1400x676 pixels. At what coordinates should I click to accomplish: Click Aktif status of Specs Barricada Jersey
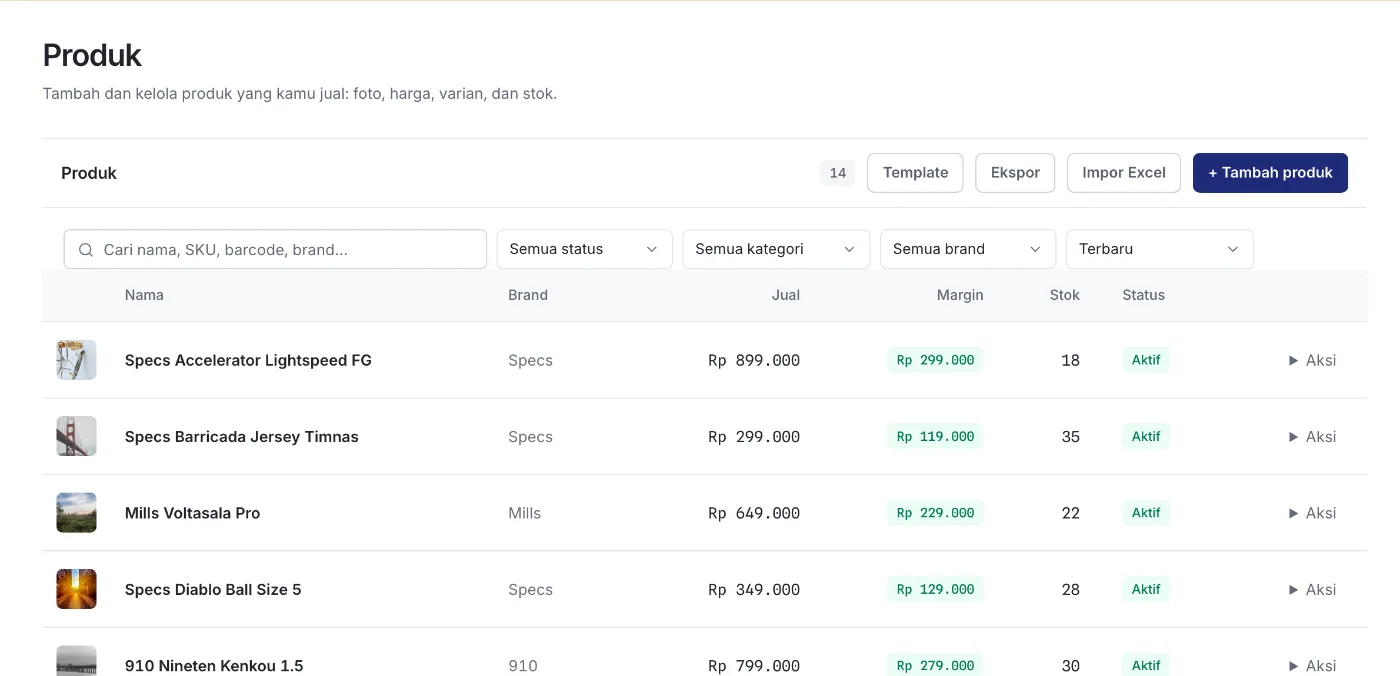(x=1146, y=437)
